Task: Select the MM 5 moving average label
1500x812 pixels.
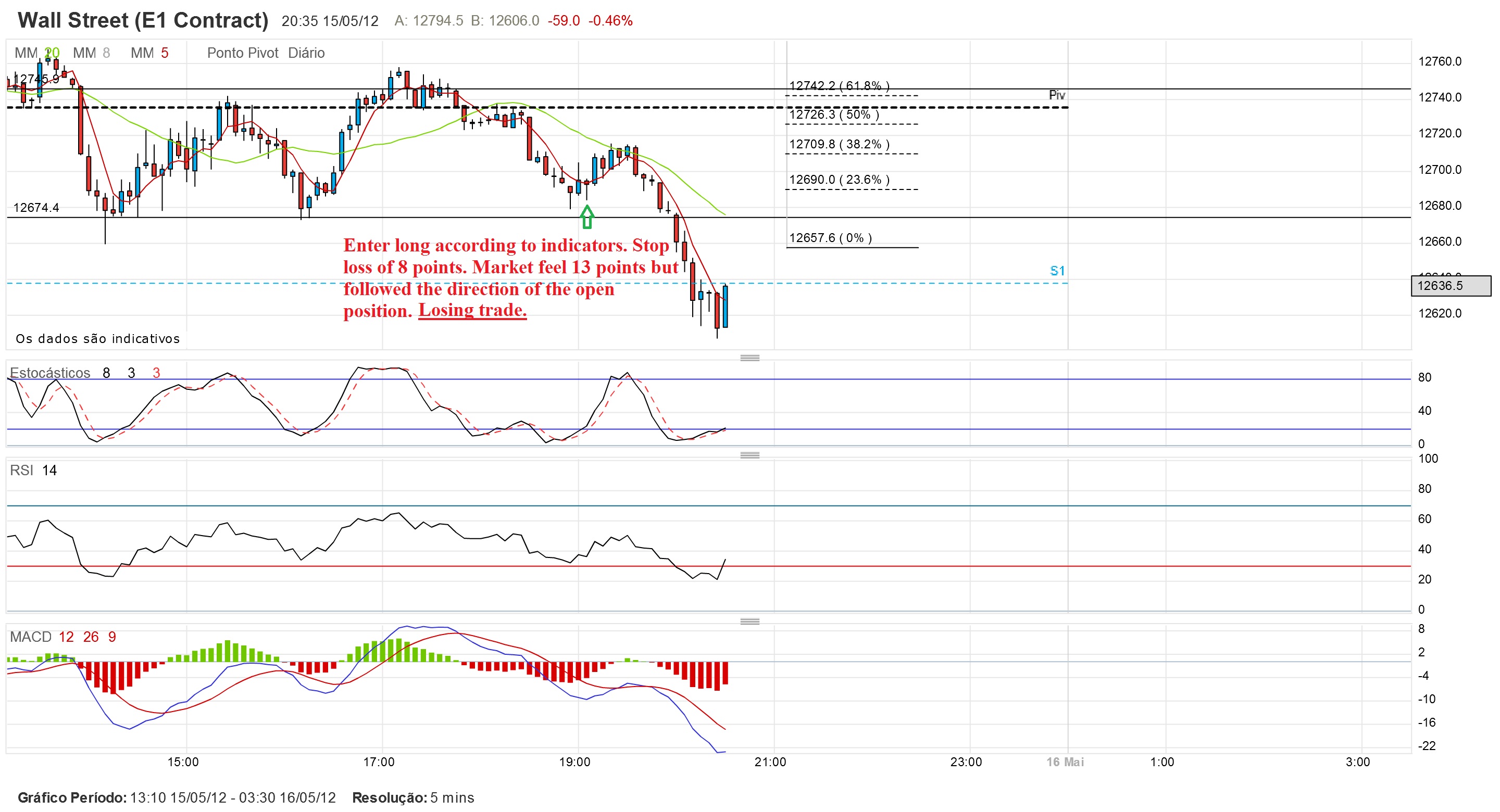Action: point(149,53)
